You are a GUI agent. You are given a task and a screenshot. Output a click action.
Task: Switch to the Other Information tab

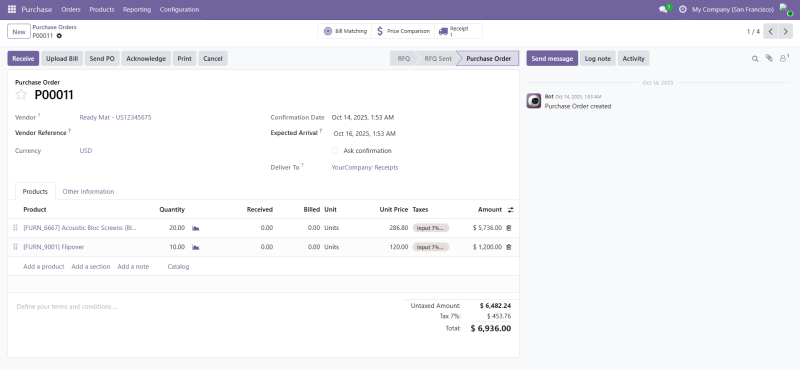88,191
